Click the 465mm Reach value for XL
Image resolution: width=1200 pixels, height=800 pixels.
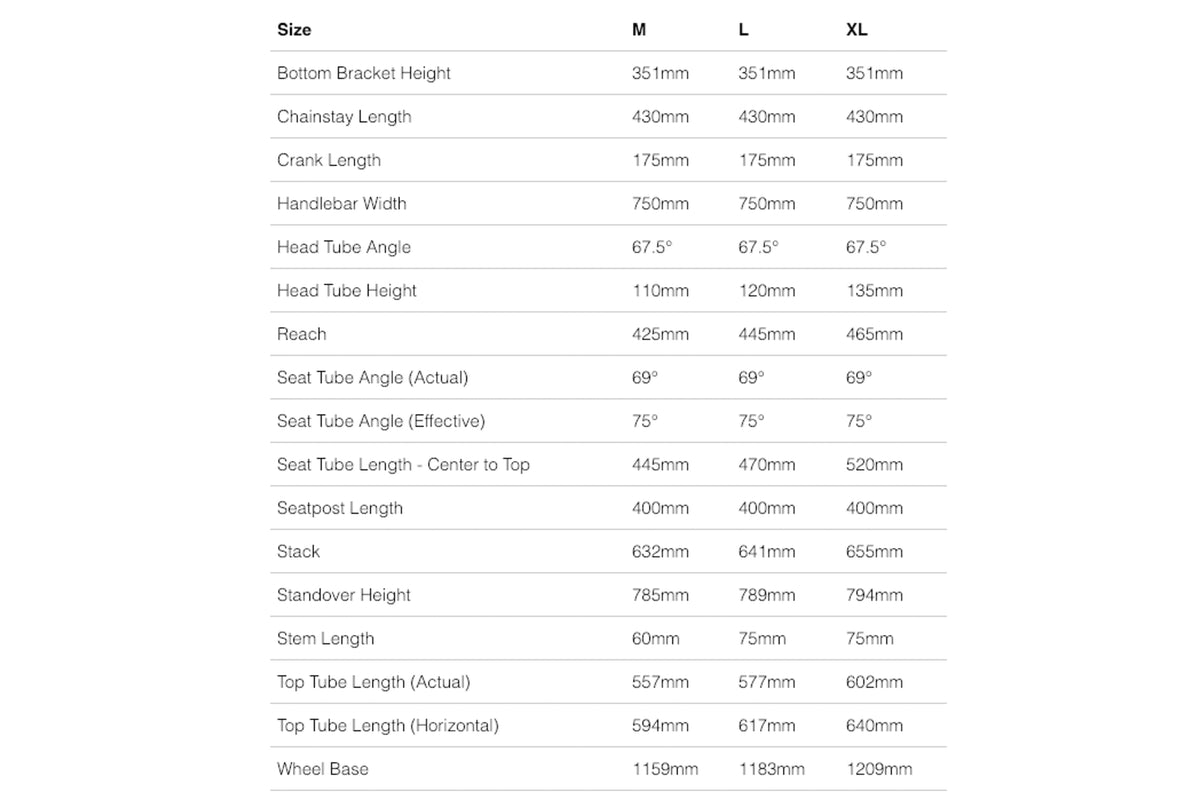[874, 334]
